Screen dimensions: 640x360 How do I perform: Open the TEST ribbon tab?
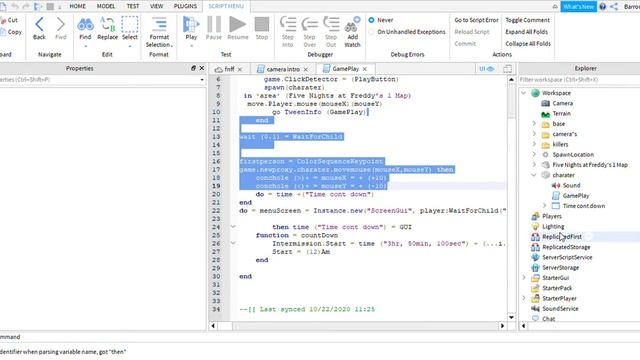[133, 6]
